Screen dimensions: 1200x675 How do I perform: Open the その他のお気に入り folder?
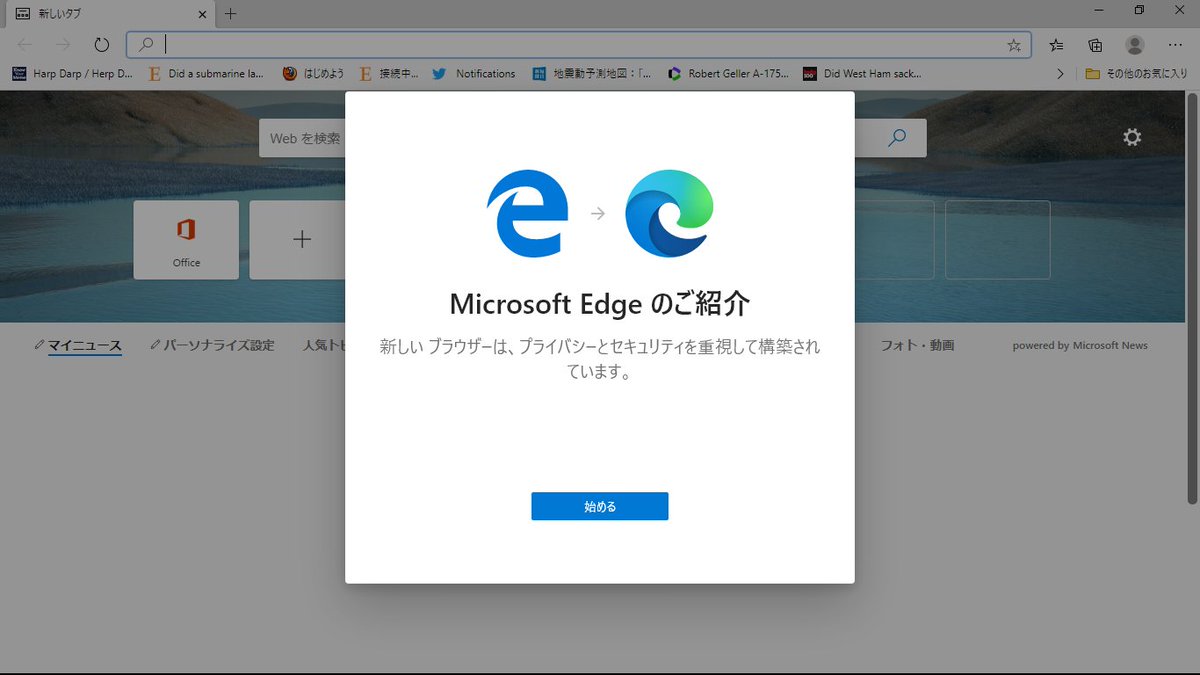tap(1137, 74)
